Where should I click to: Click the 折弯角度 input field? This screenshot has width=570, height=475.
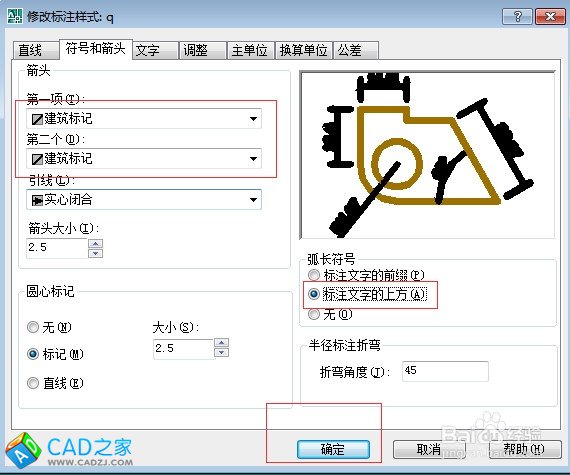[x=445, y=371]
